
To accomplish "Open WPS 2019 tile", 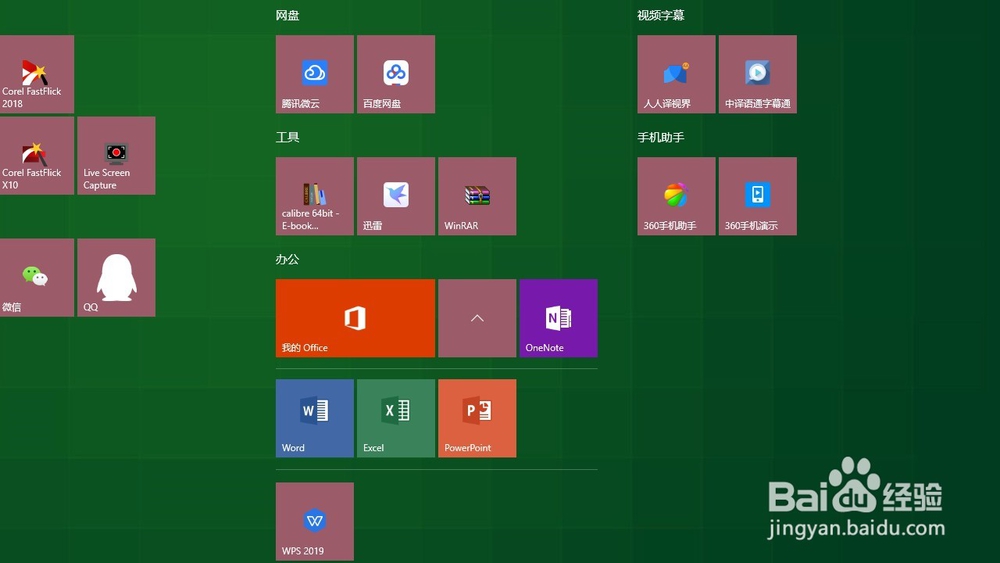I will (314, 522).
